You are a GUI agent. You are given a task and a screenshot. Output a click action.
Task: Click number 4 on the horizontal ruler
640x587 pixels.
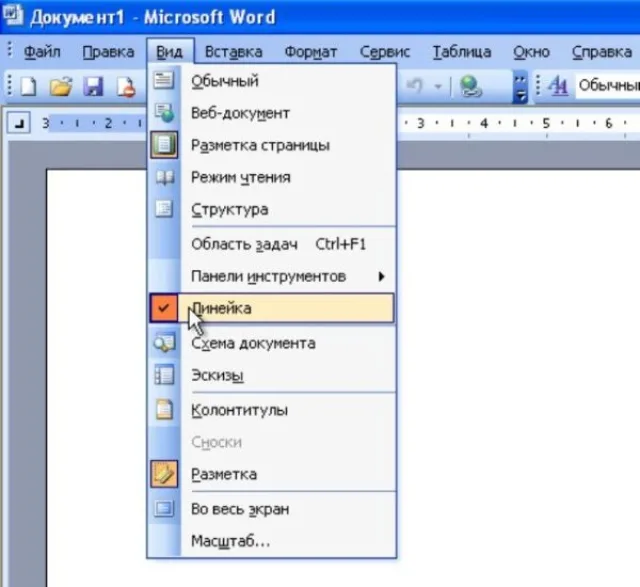[484, 123]
